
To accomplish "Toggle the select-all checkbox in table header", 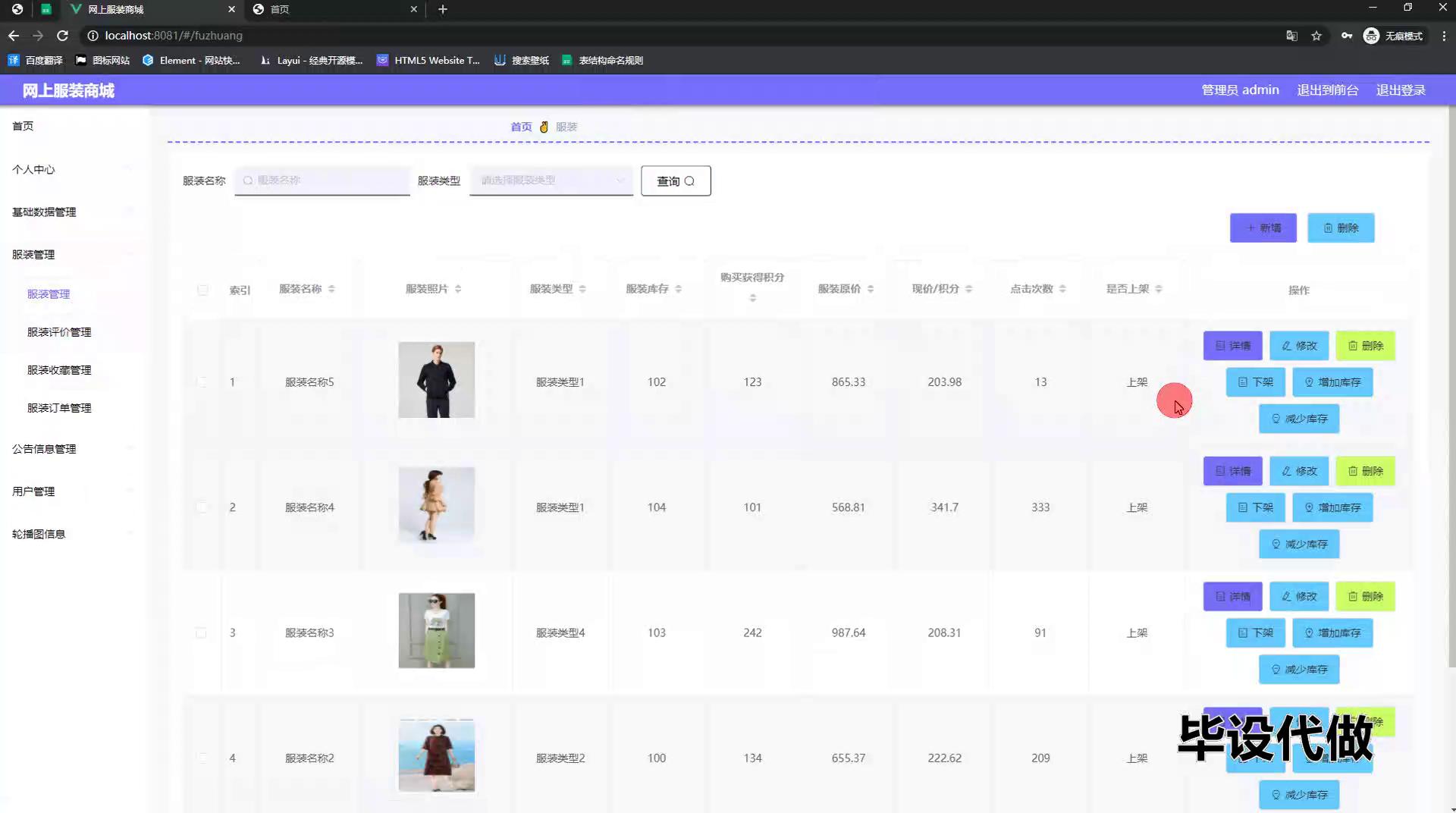I will point(202,290).
